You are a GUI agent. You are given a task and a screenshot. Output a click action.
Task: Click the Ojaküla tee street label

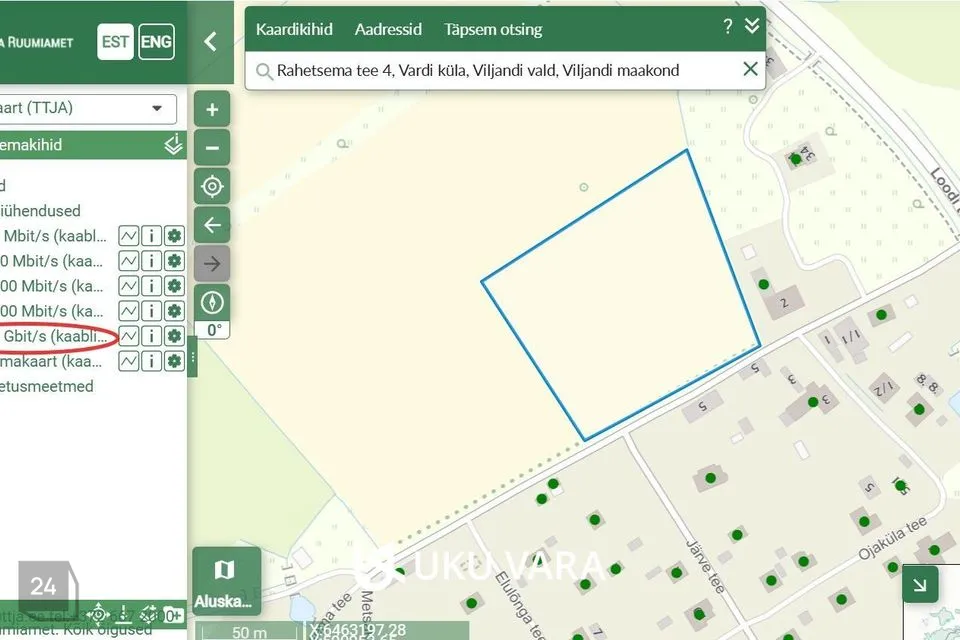pyautogui.click(x=893, y=539)
